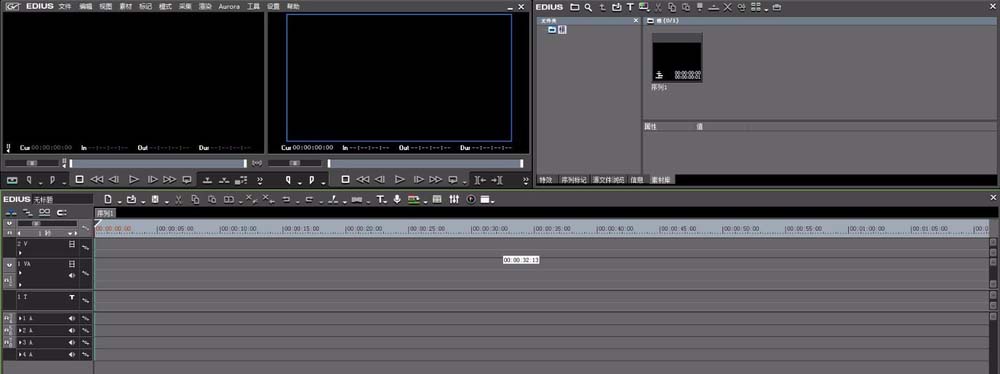1000x374 pixels.
Task: Set Out point in the recorder window
Action: [311, 180]
